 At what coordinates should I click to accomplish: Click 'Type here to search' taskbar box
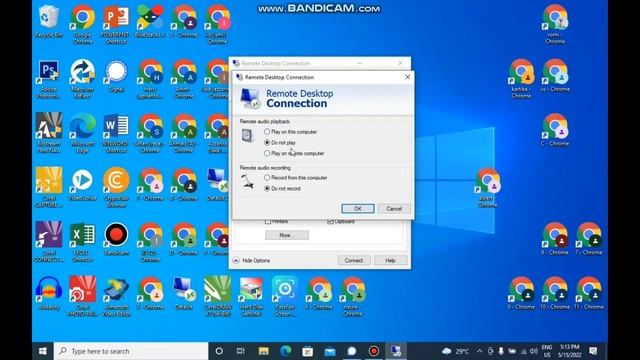point(131,351)
